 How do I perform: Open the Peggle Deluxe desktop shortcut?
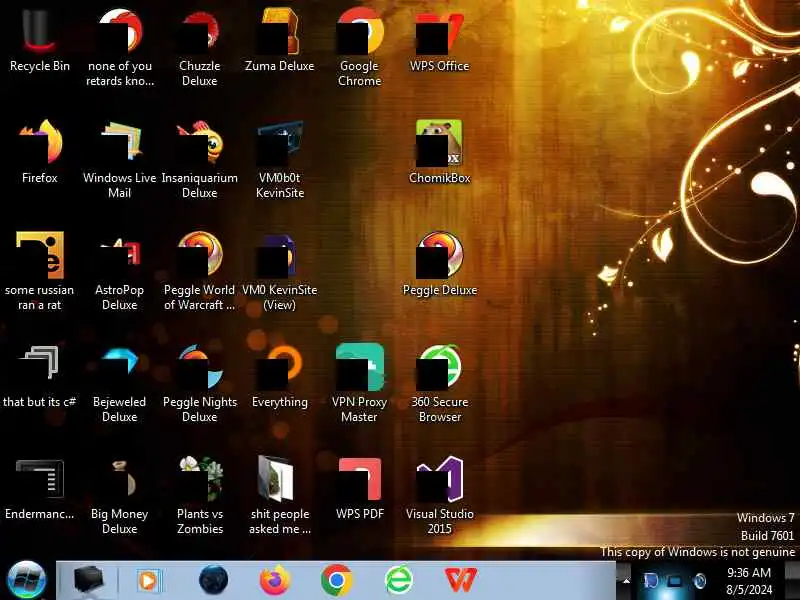(439, 264)
